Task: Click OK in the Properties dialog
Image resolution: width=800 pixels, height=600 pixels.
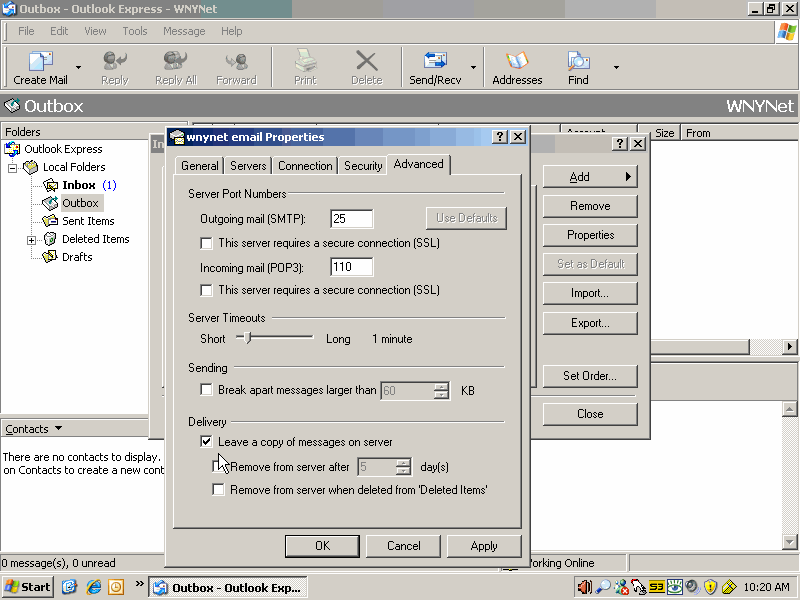Action: click(322, 546)
